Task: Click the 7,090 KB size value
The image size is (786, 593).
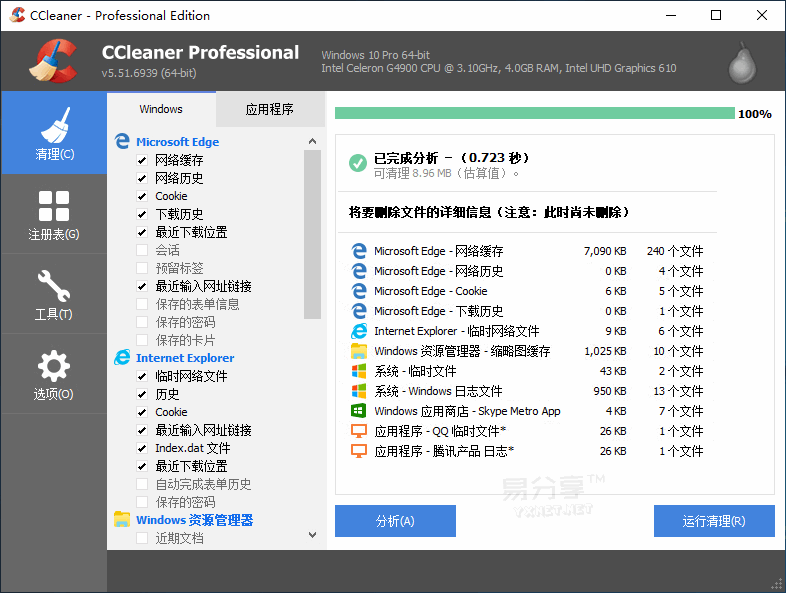Action: pos(605,251)
